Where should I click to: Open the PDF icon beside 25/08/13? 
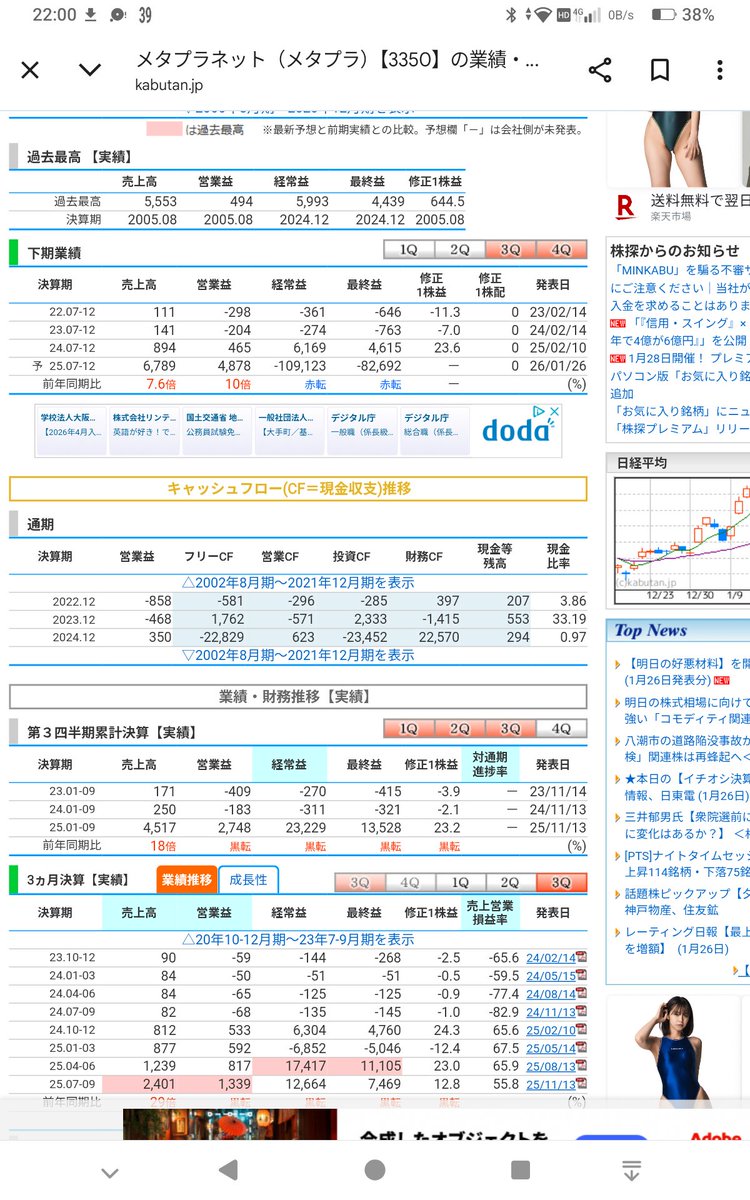click(x=581, y=1066)
